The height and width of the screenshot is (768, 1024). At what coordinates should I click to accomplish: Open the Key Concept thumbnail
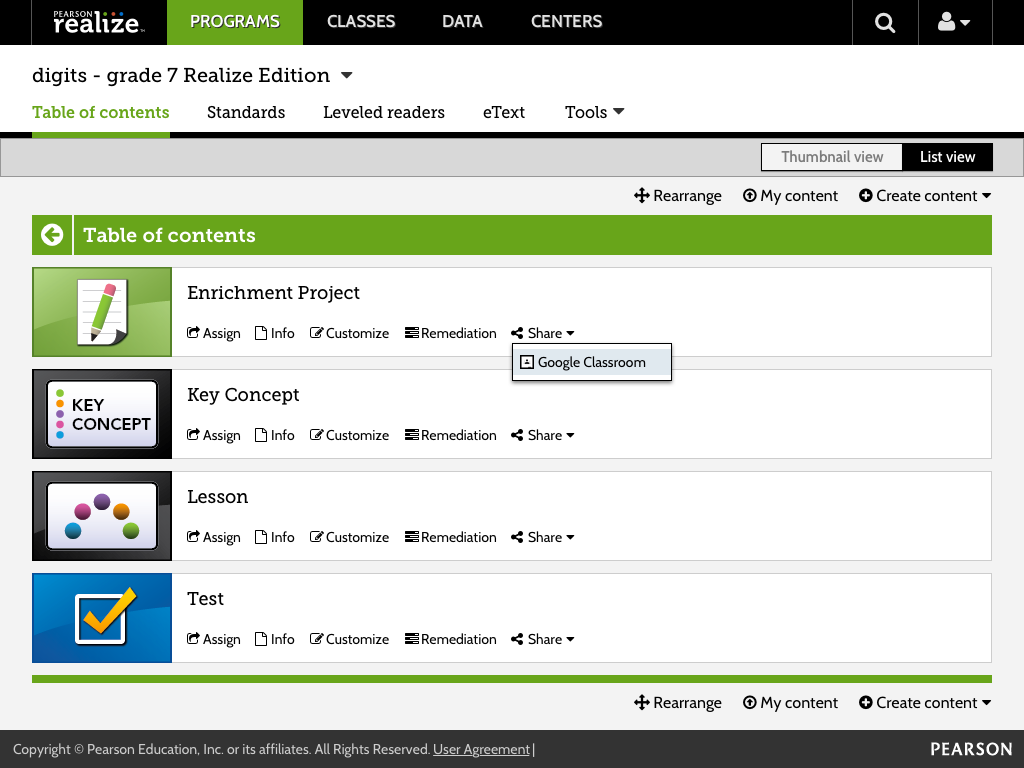click(x=102, y=414)
